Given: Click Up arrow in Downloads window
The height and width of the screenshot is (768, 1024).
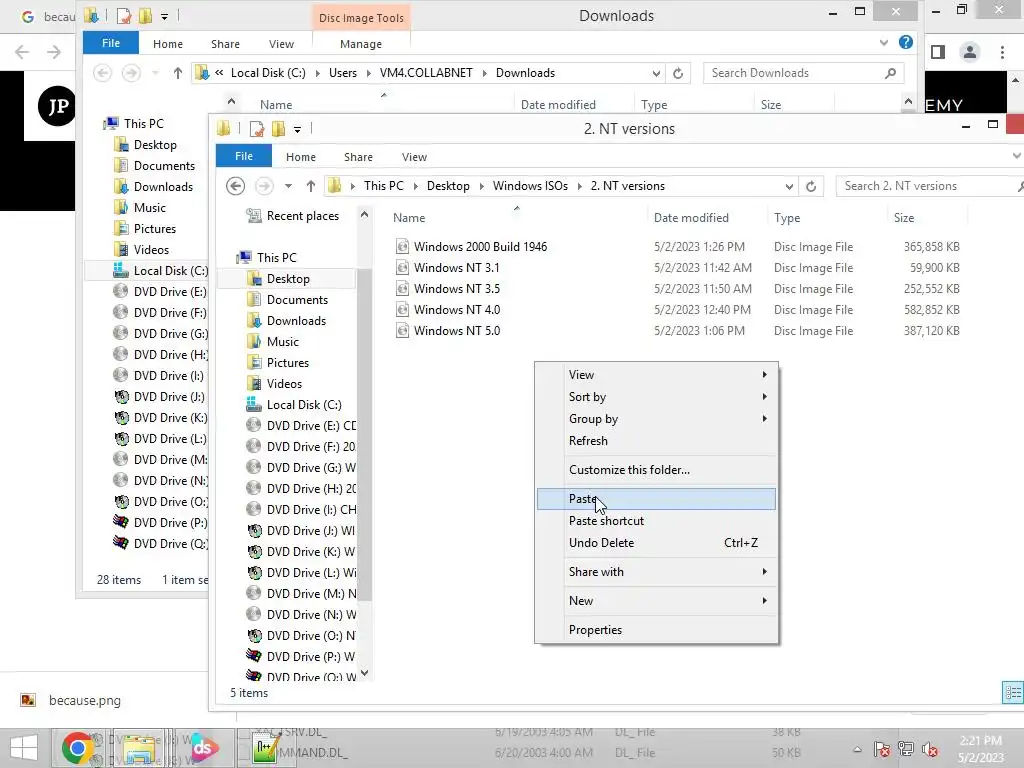Looking at the screenshot, I should click(178, 73).
